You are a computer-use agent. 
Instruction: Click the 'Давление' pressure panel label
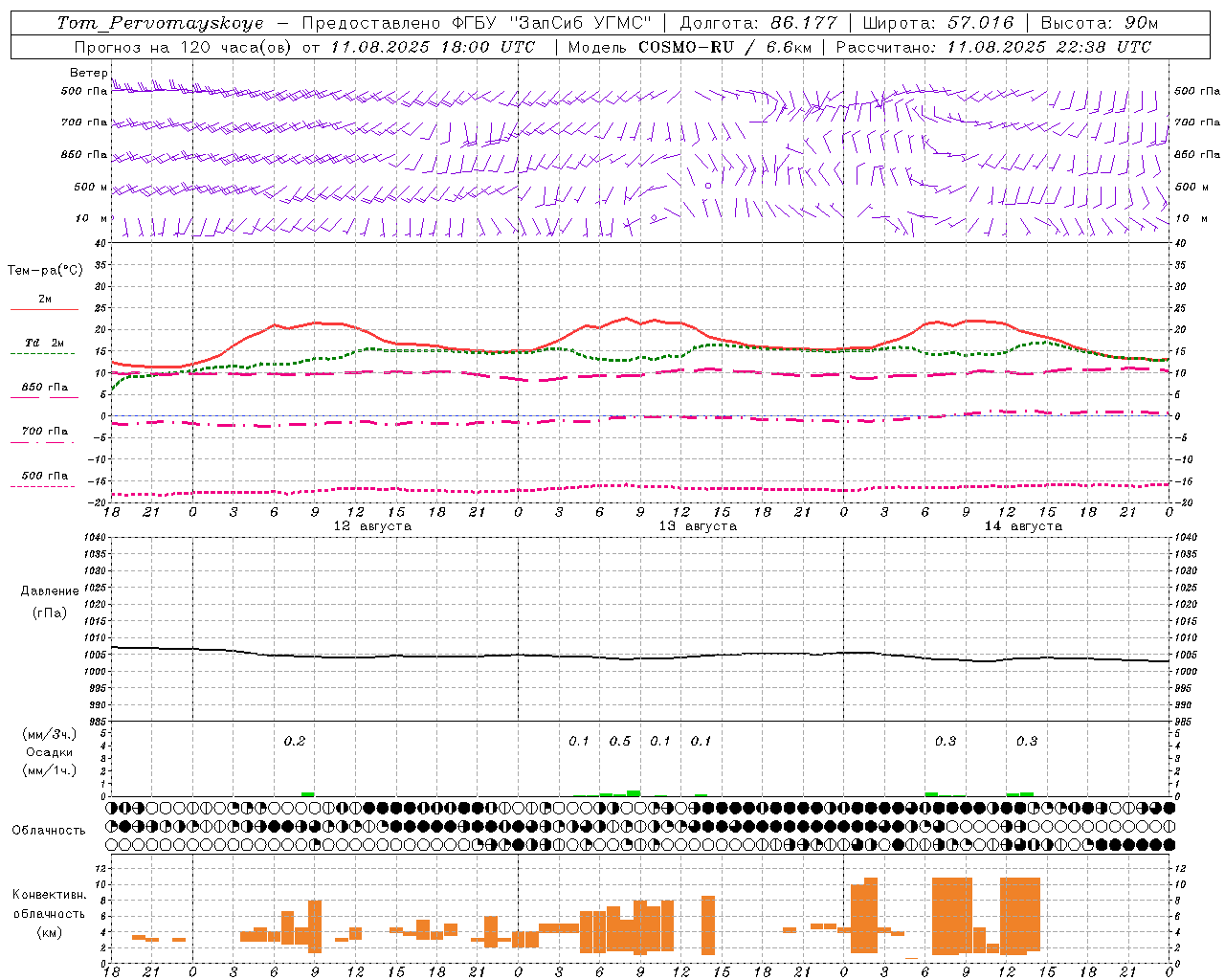pos(50,591)
